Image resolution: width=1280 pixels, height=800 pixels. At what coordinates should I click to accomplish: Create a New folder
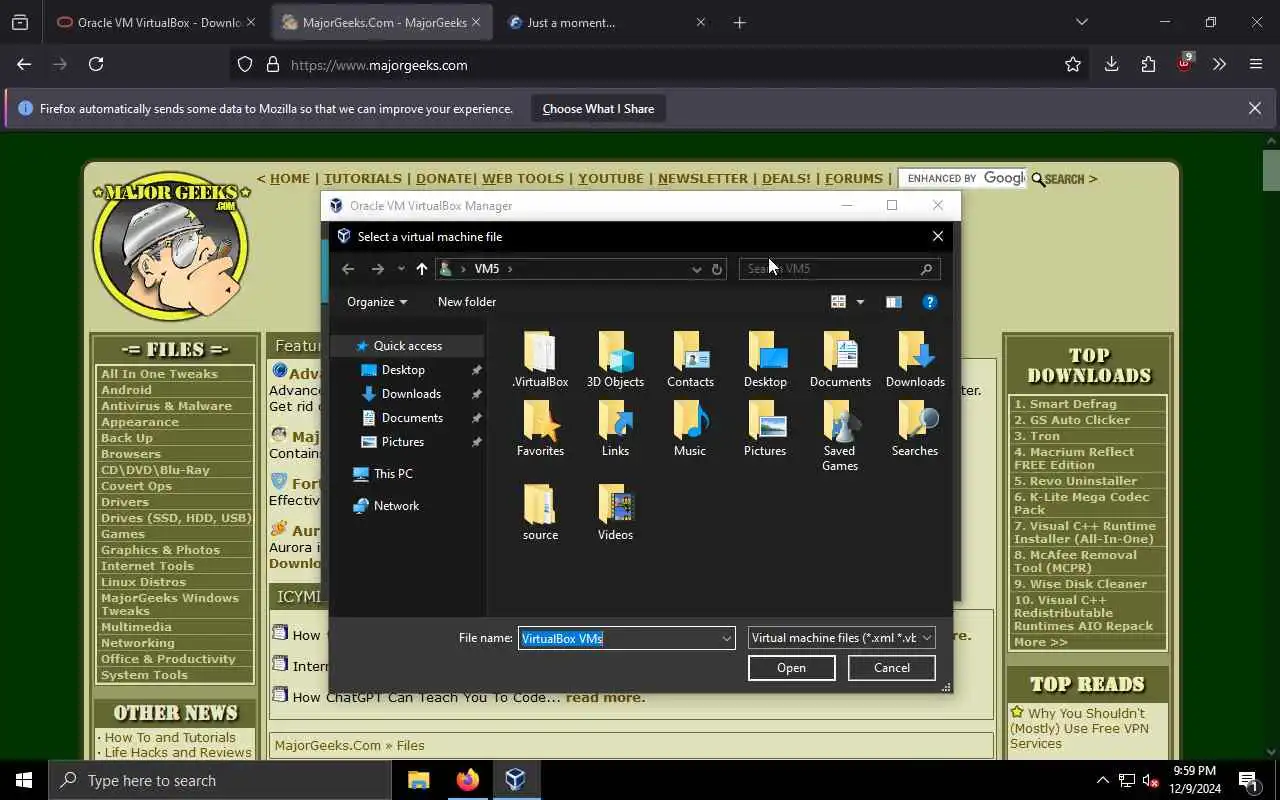point(467,302)
